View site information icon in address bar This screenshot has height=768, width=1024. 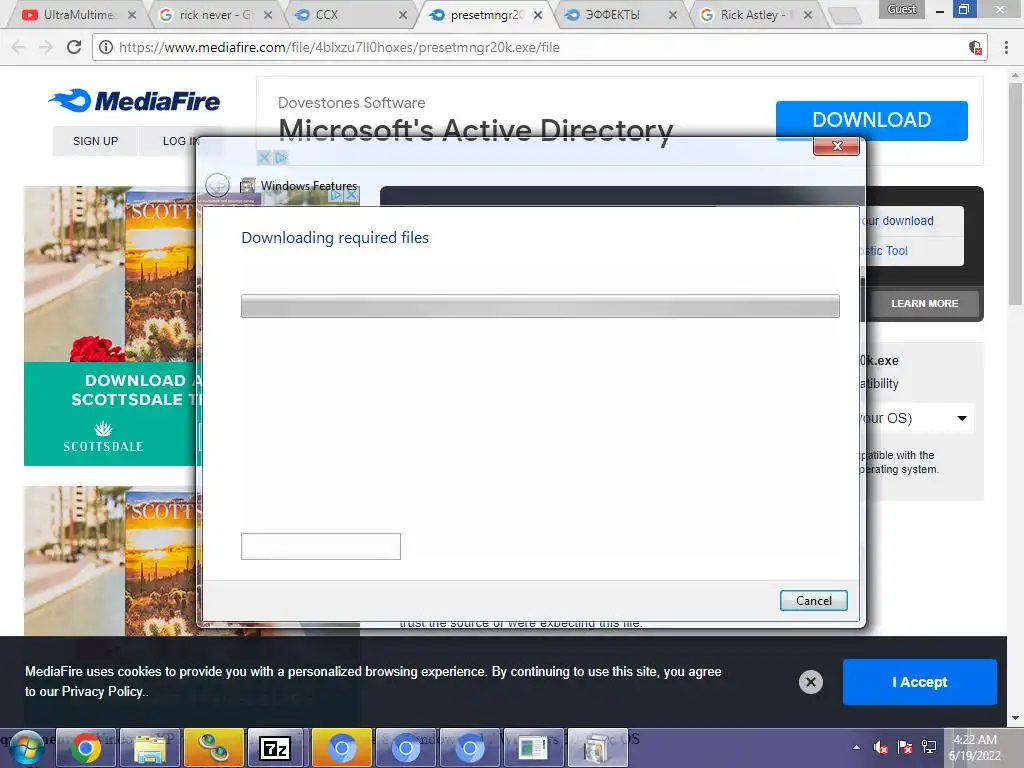pos(106,47)
